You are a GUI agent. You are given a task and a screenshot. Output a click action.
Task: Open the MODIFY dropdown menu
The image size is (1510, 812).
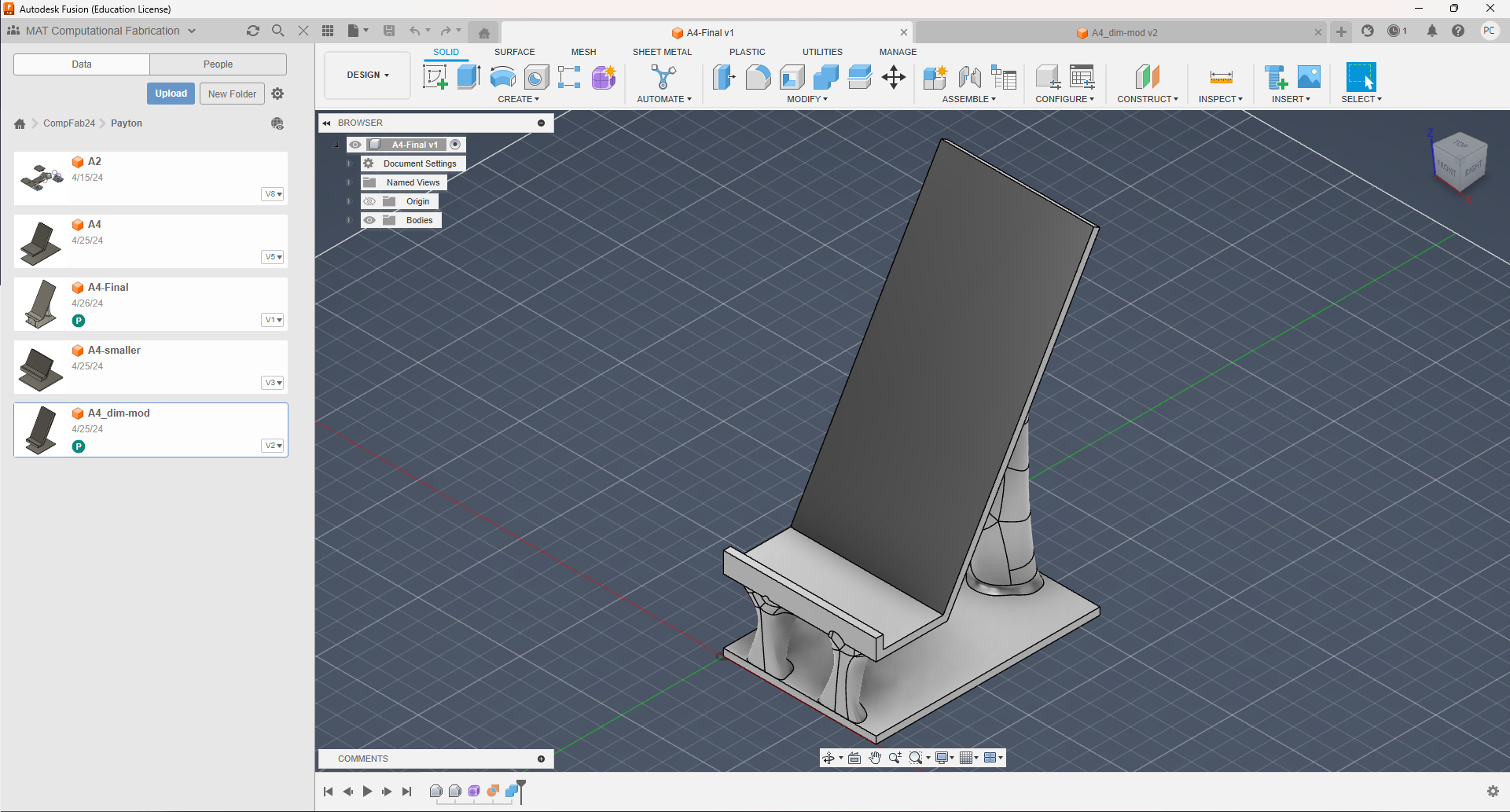(807, 99)
